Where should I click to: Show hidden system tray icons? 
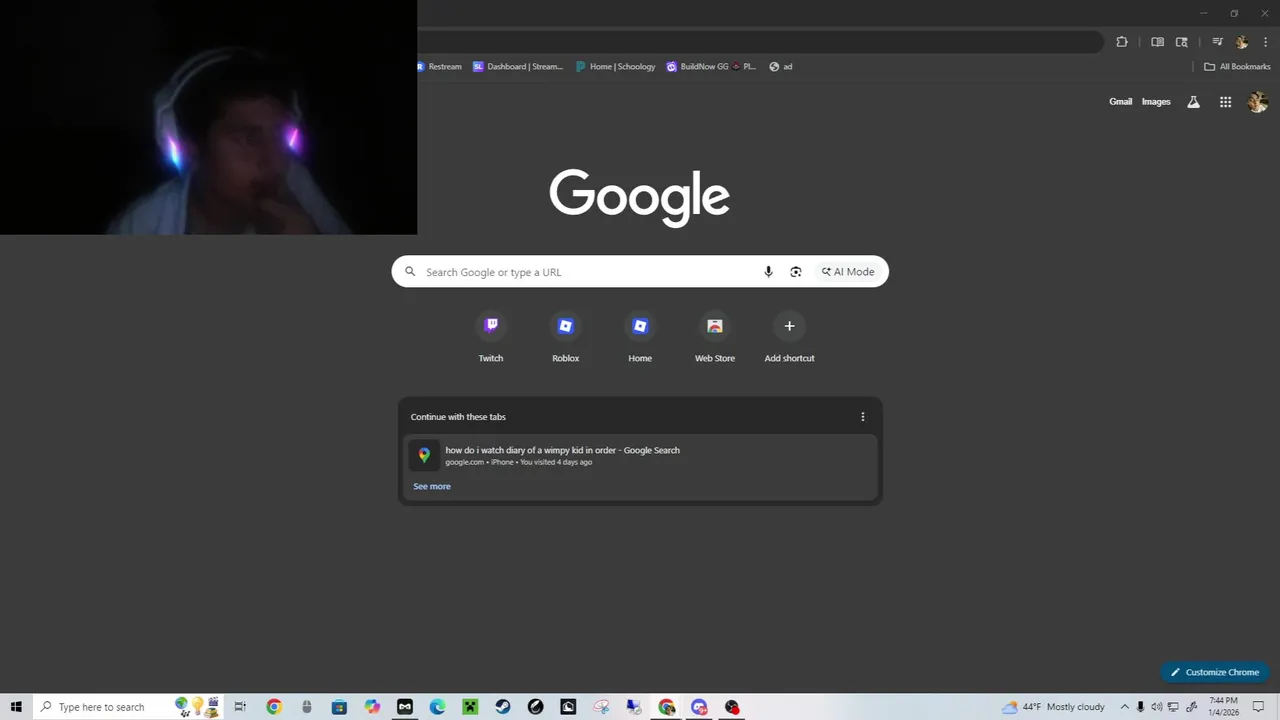point(1124,707)
